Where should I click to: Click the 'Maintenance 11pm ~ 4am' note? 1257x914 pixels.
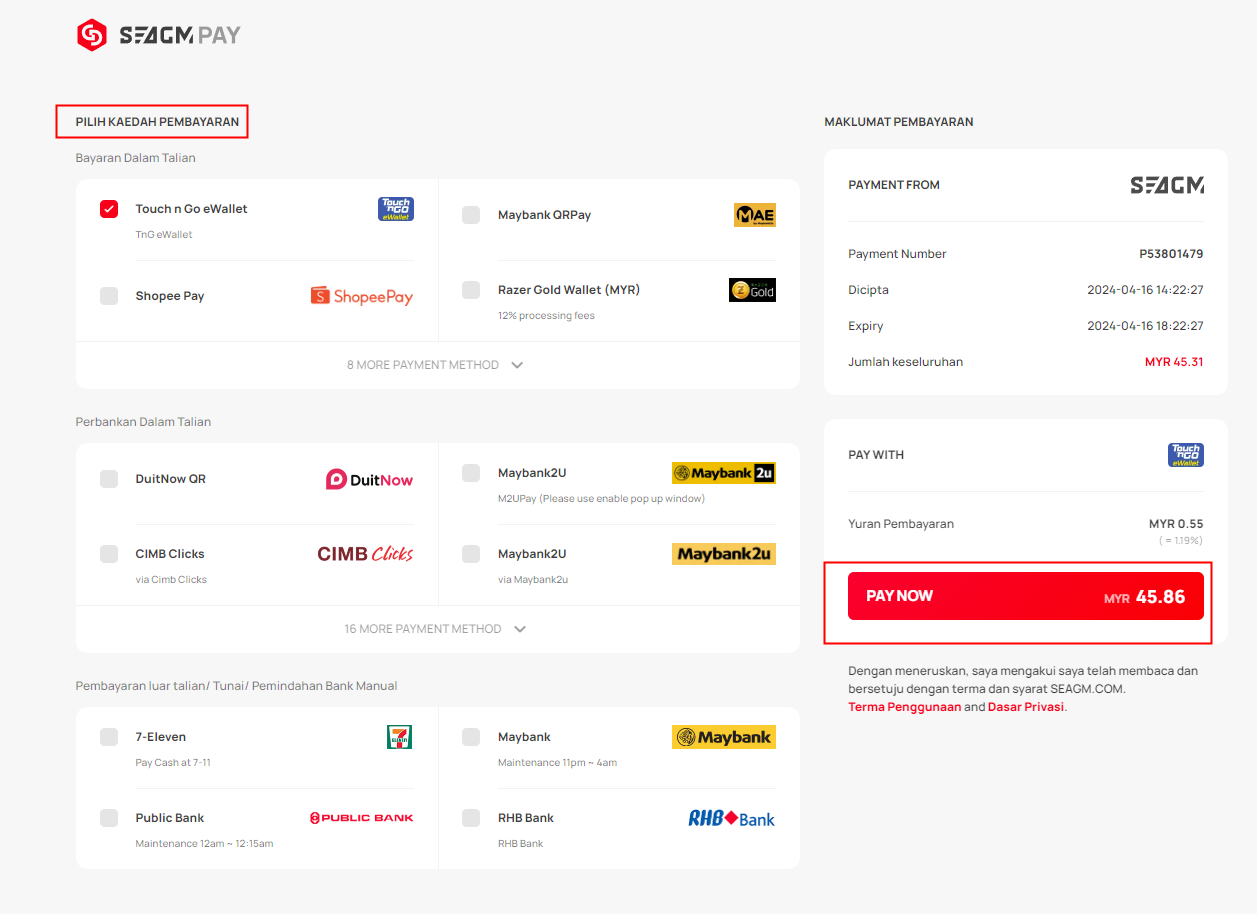pos(557,763)
